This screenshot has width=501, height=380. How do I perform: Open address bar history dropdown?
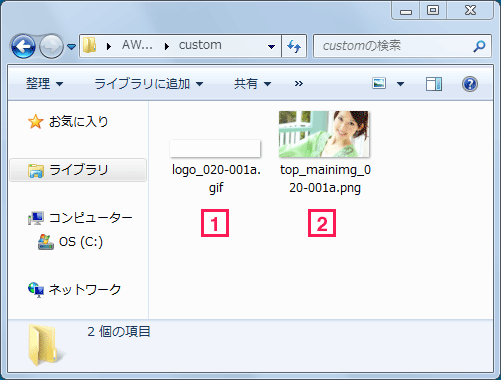pyautogui.click(x=271, y=46)
